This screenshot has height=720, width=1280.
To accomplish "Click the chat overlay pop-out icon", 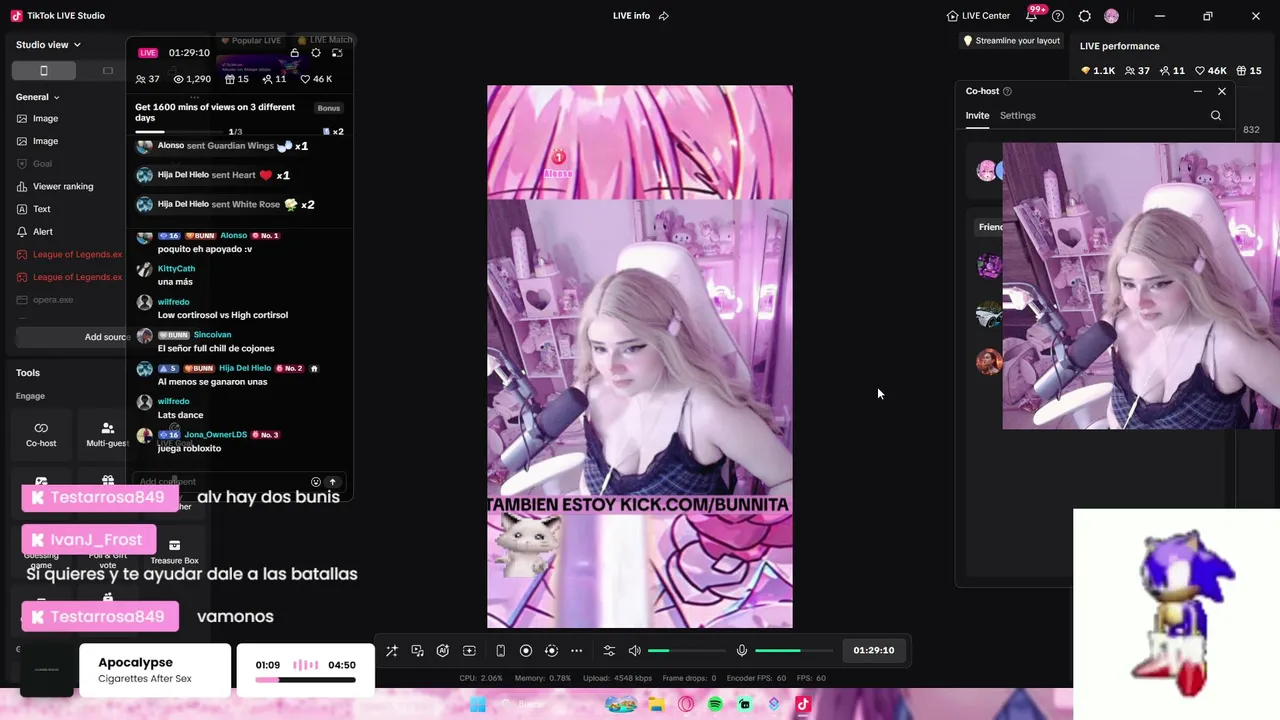I will (x=337, y=53).
